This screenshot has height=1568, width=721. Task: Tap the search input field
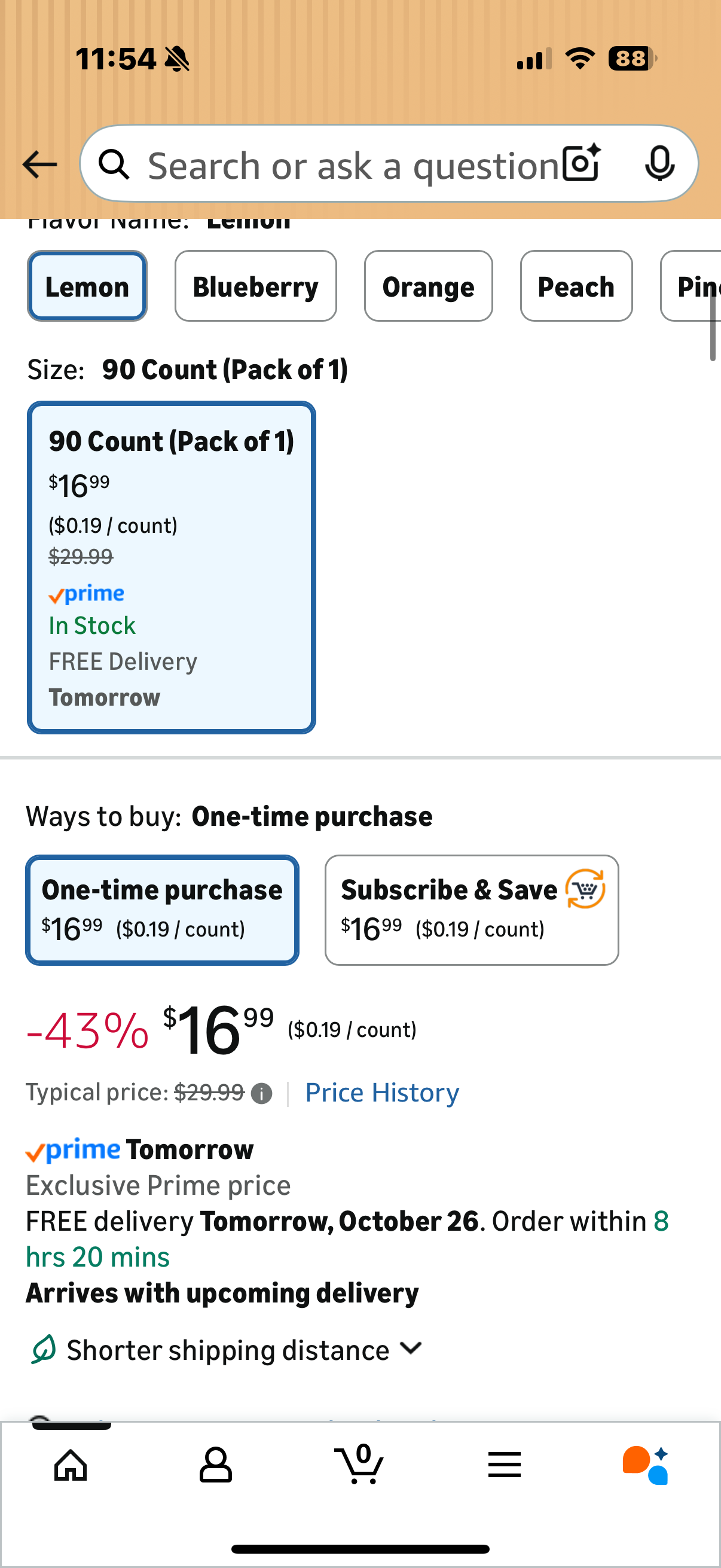coord(353,164)
